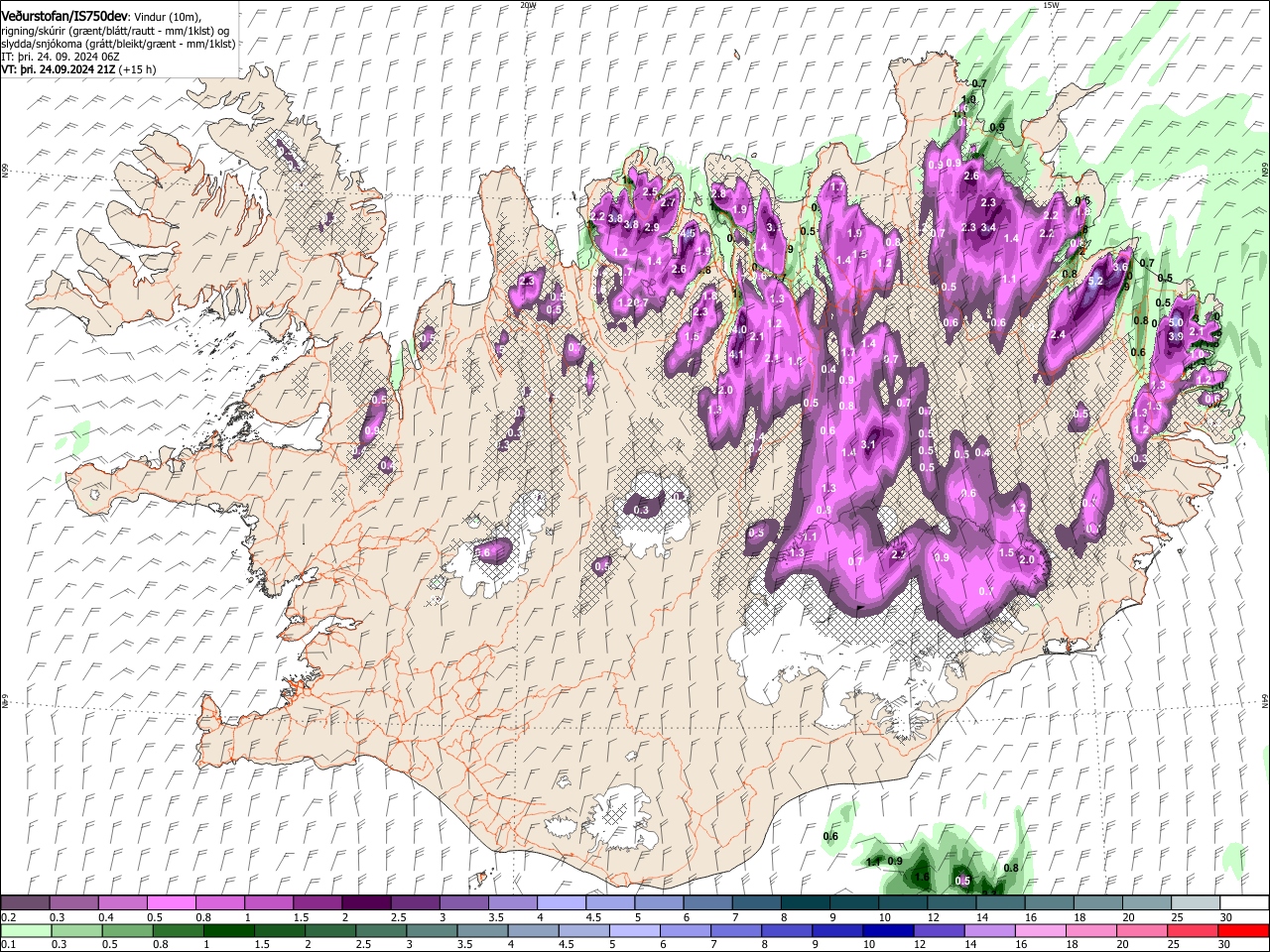Click the 4.1 precipitation value on map

point(736,355)
